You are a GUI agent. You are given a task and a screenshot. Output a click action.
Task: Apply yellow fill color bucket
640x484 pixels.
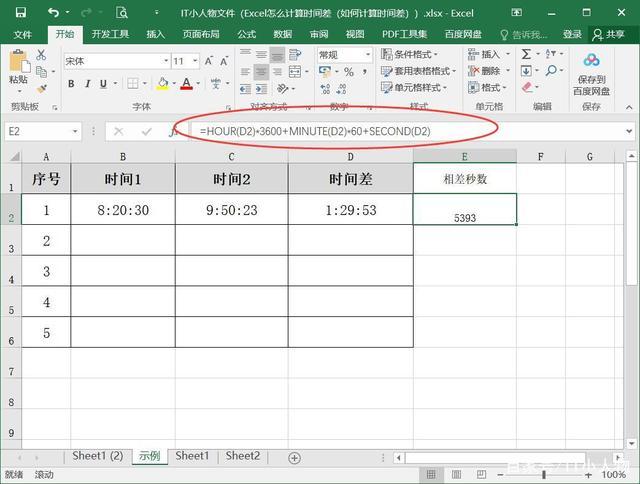163,84
